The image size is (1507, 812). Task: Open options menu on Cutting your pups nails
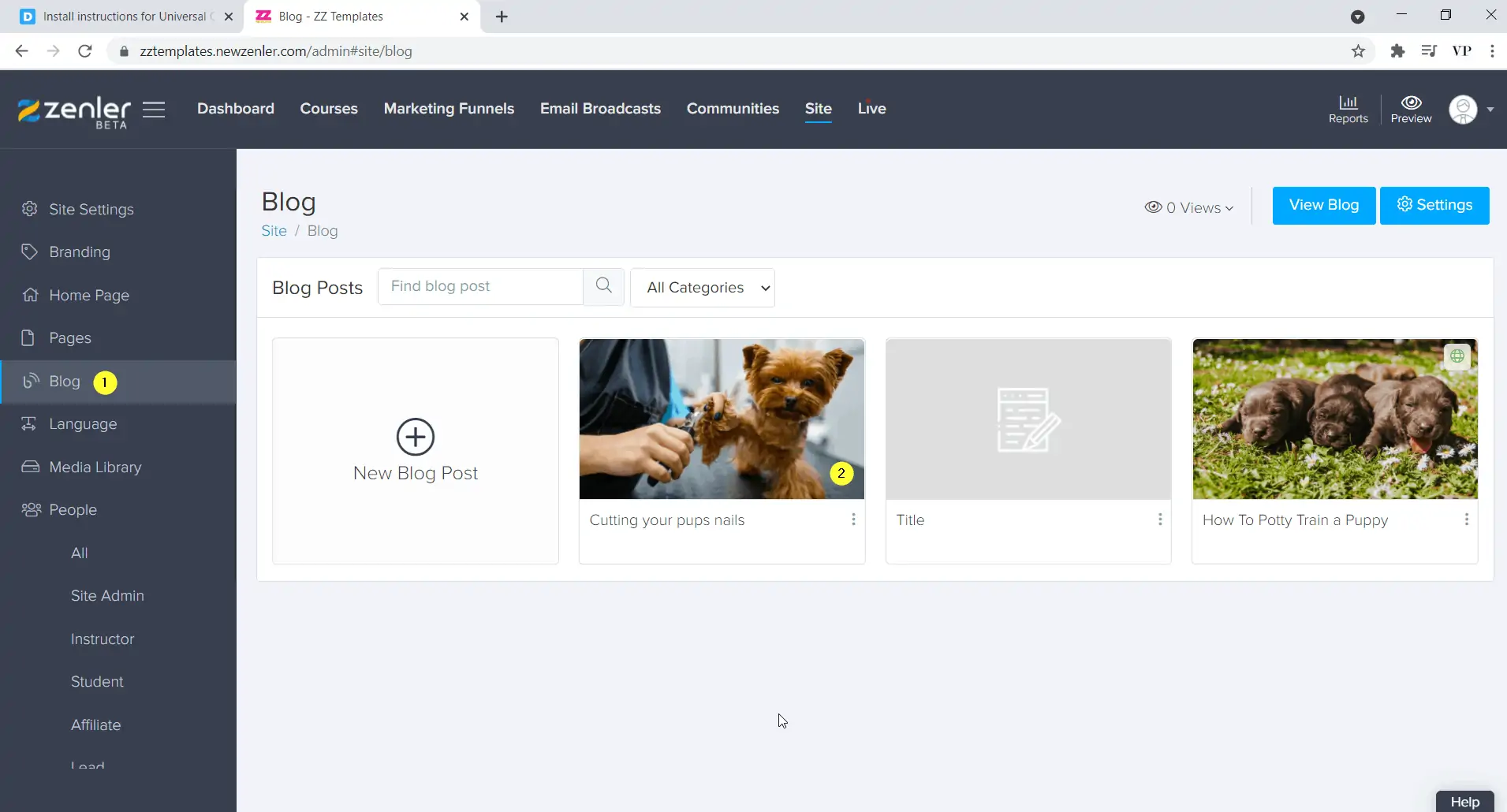pos(852,519)
